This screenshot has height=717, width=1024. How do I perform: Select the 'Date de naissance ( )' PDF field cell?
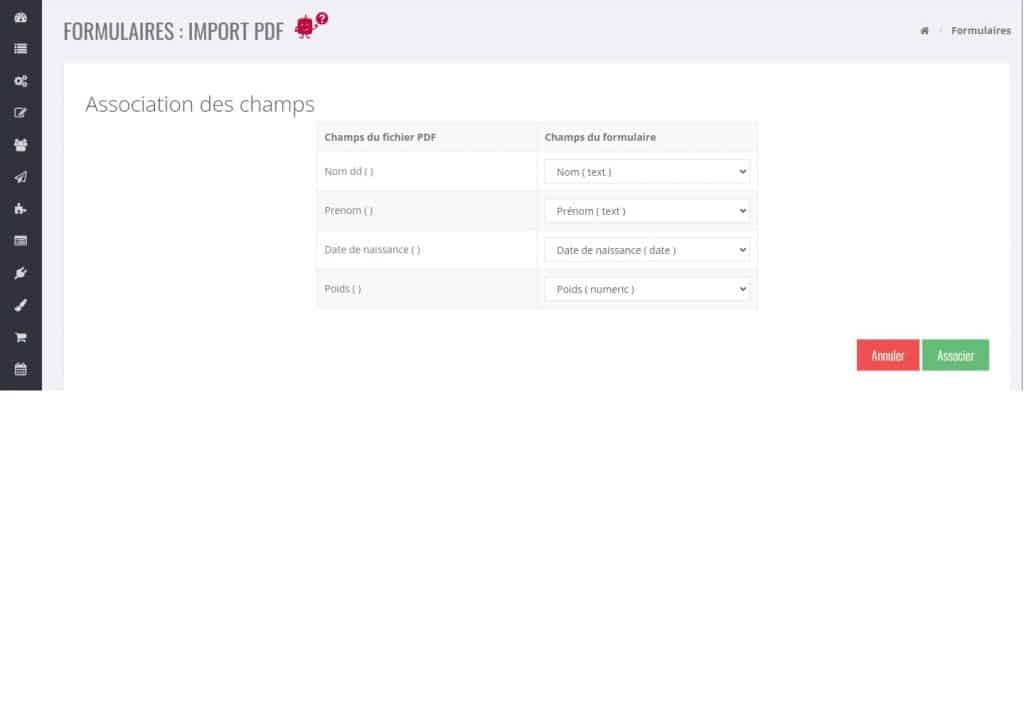click(x=426, y=249)
